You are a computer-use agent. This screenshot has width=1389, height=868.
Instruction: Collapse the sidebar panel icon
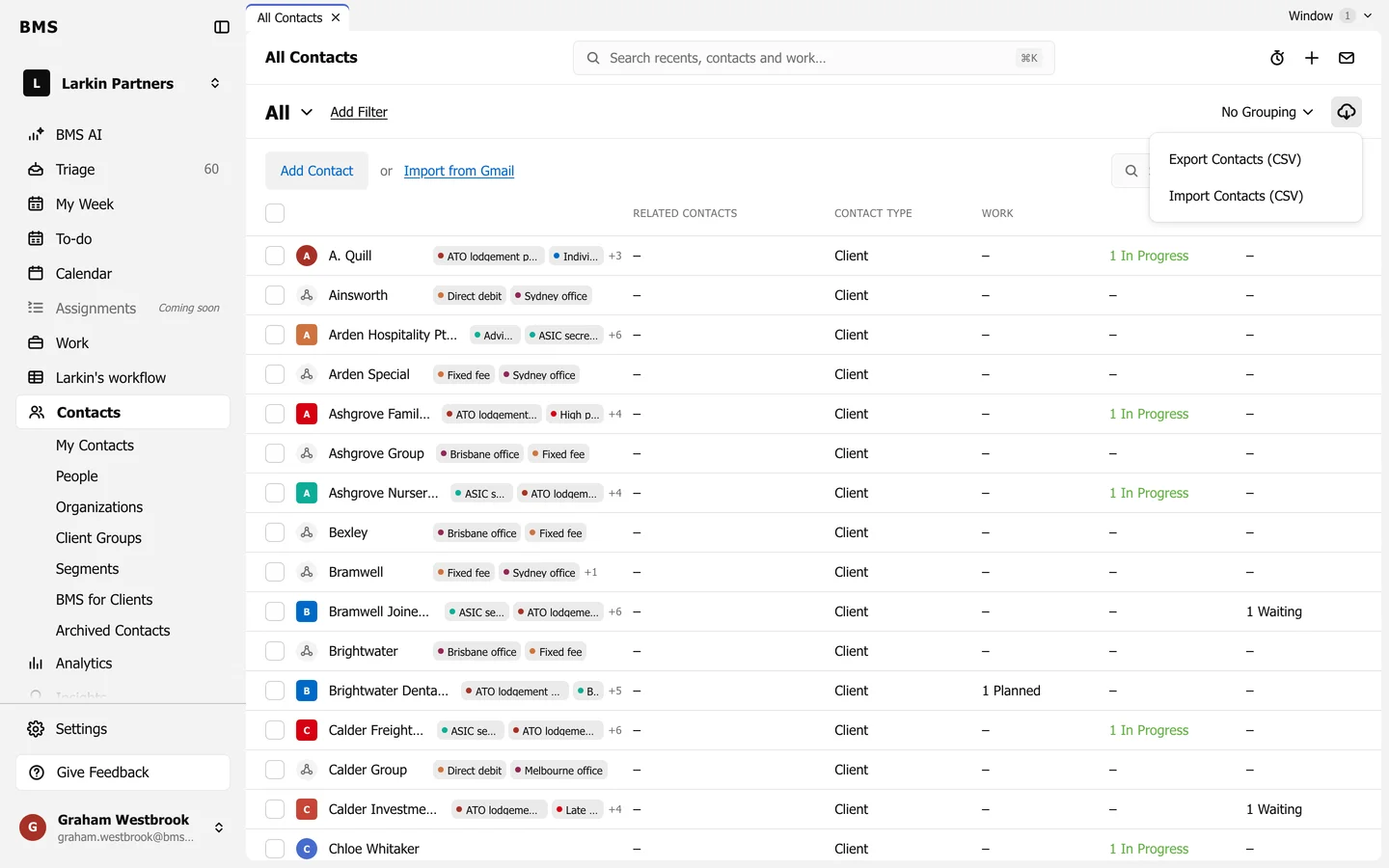pyautogui.click(x=222, y=27)
